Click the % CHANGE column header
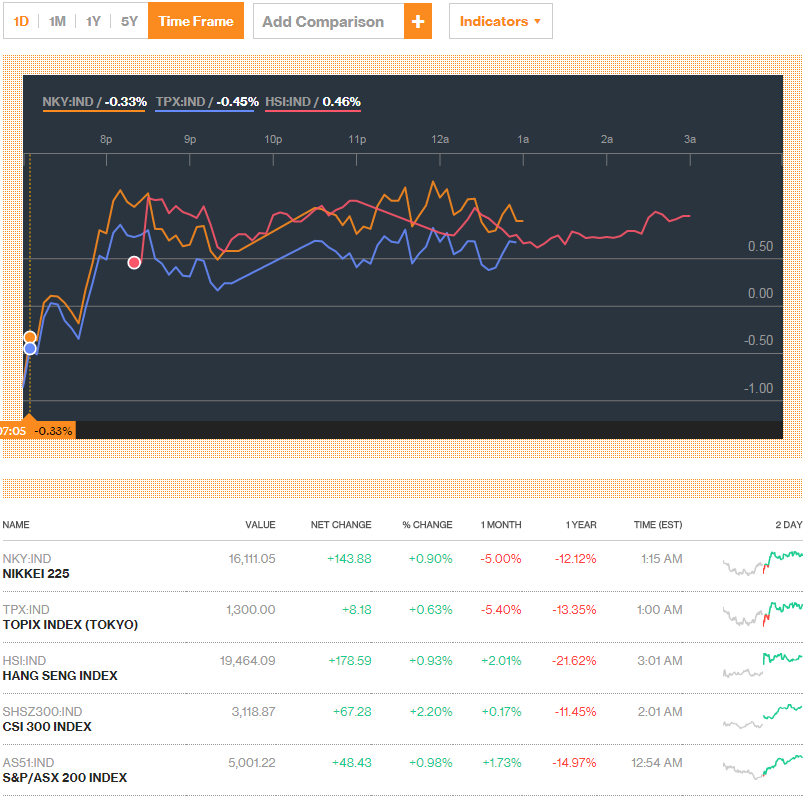This screenshot has width=808, height=805. click(427, 525)
